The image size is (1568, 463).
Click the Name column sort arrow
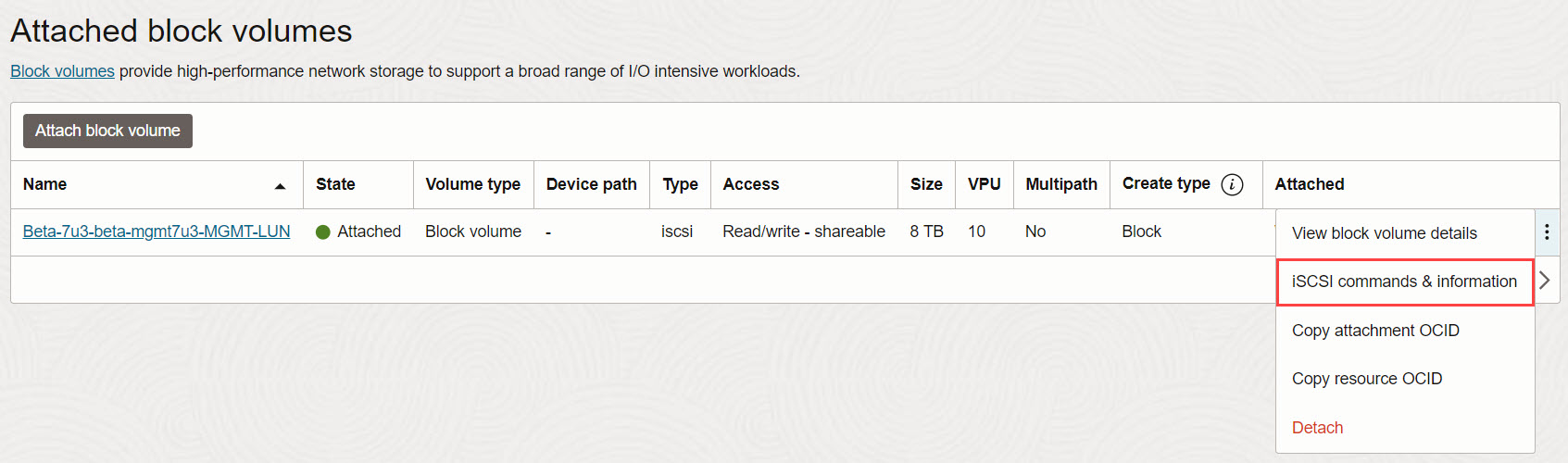click(x=280, y=186)
